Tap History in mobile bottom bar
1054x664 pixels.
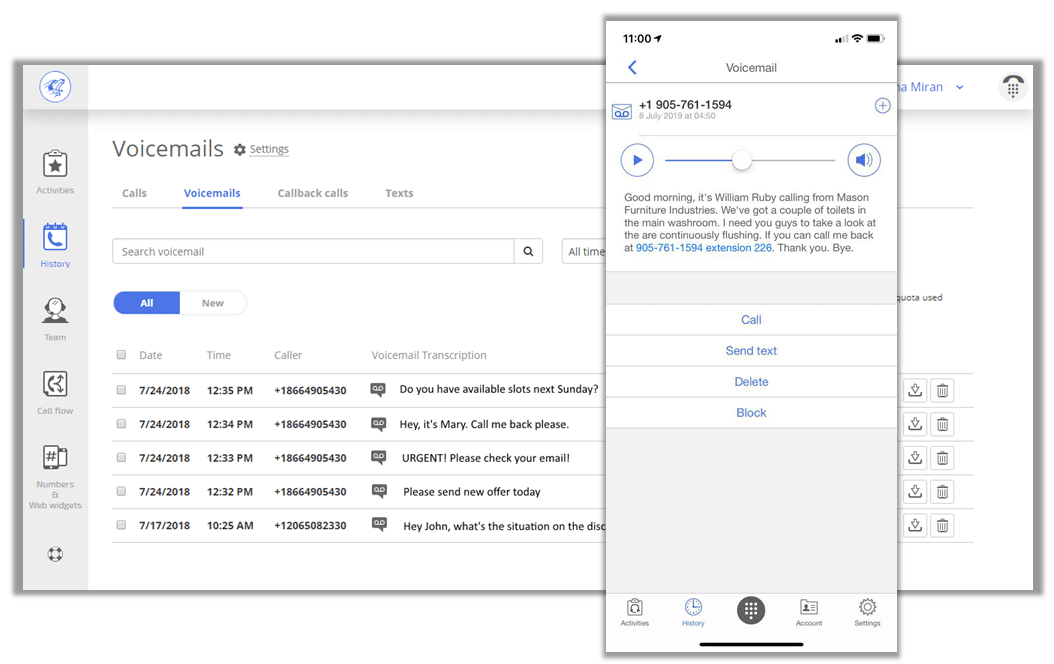pyautogui.click(x=693, y=612)
